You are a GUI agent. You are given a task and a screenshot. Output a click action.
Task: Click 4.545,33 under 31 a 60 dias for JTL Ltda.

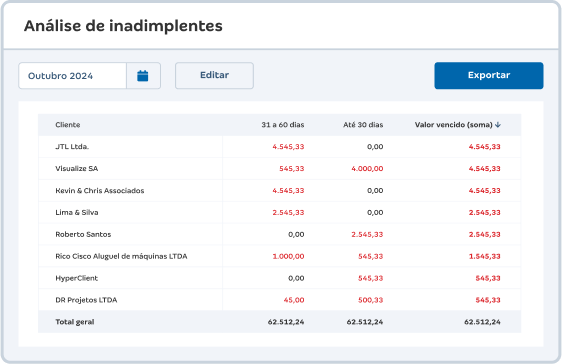[288, 147]
